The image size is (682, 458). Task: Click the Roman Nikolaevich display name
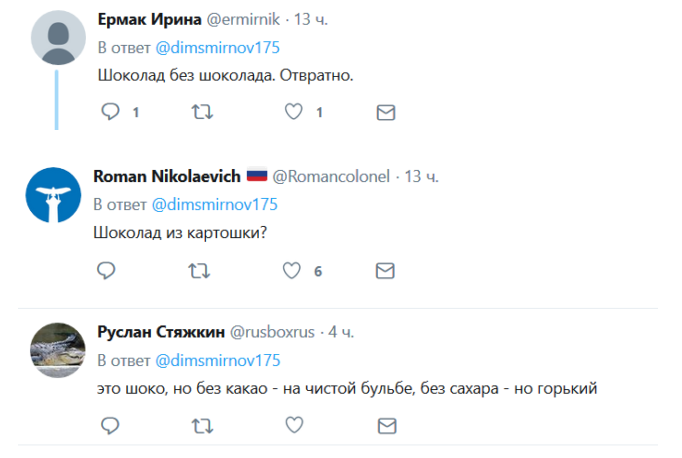167,176
